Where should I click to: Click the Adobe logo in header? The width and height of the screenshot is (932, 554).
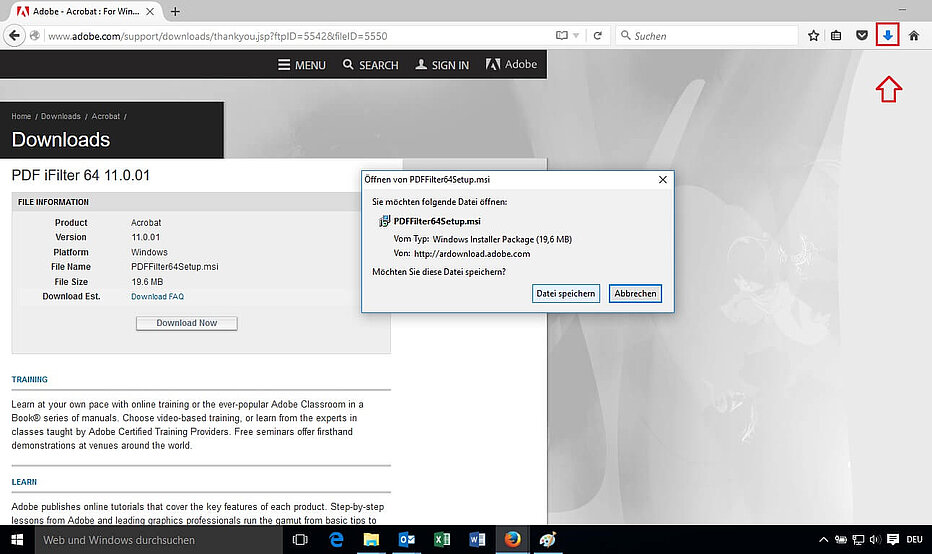(x=511, y=64)
